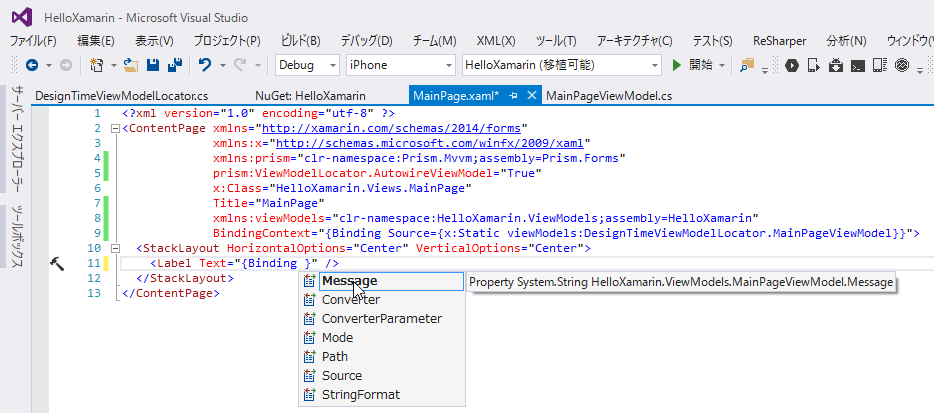Click the New Project toolbar icon

point(96,65)
